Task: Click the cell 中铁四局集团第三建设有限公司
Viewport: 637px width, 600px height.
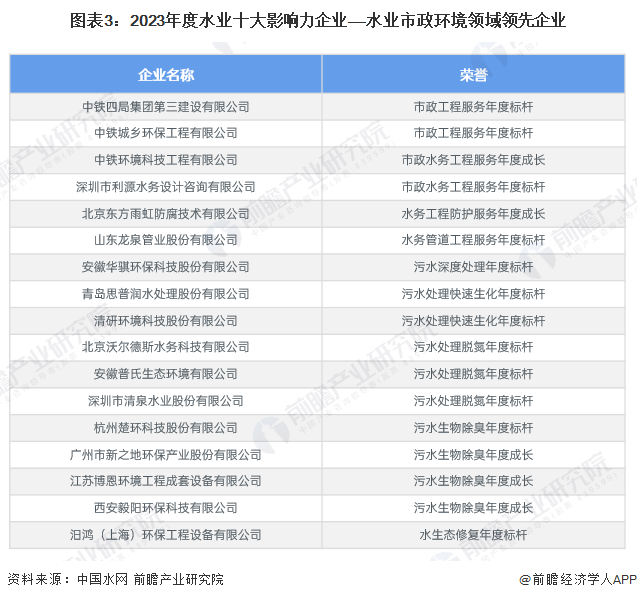Action: tap(166, 107)
